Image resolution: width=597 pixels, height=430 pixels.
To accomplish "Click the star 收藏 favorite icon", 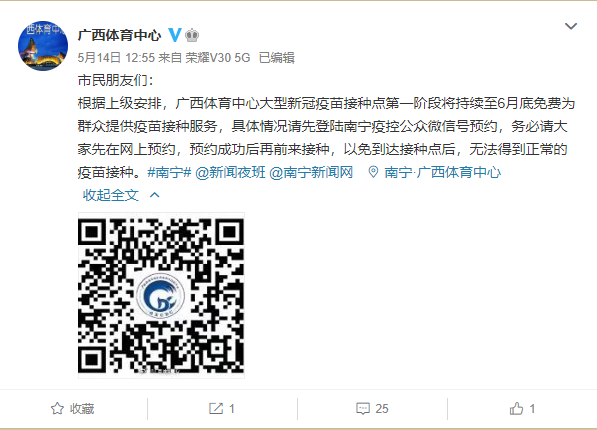I will 57,408.
